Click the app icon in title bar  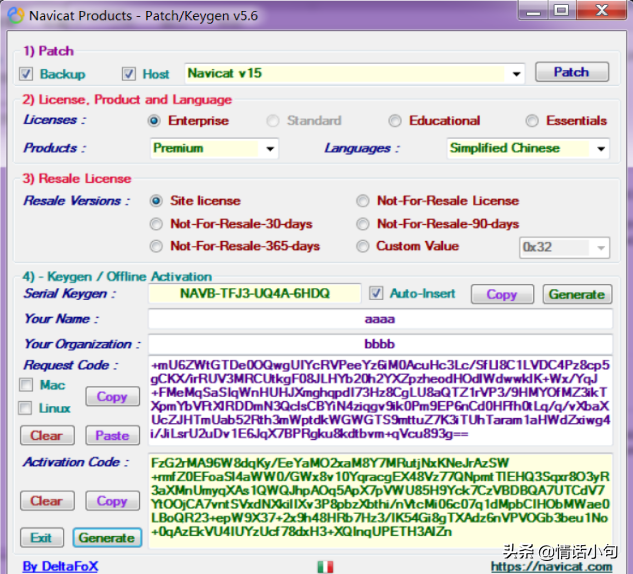(x=13, y=12)
